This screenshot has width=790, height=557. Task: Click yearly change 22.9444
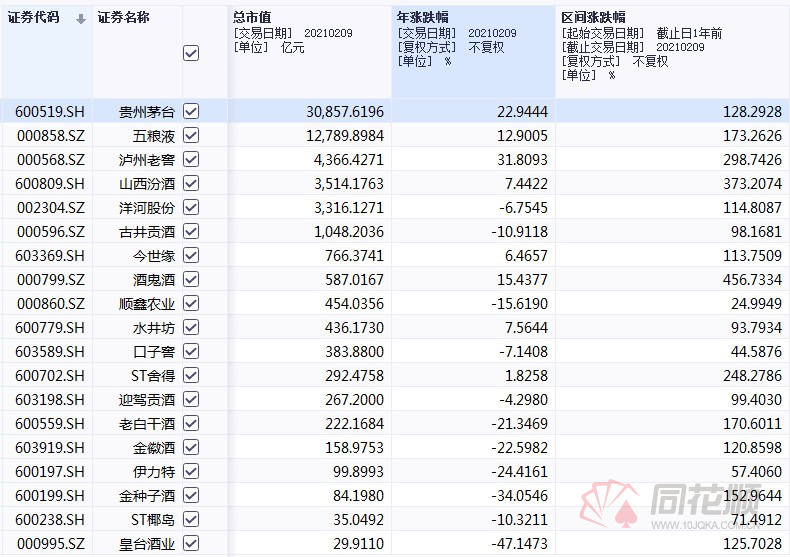click(522, 111)
